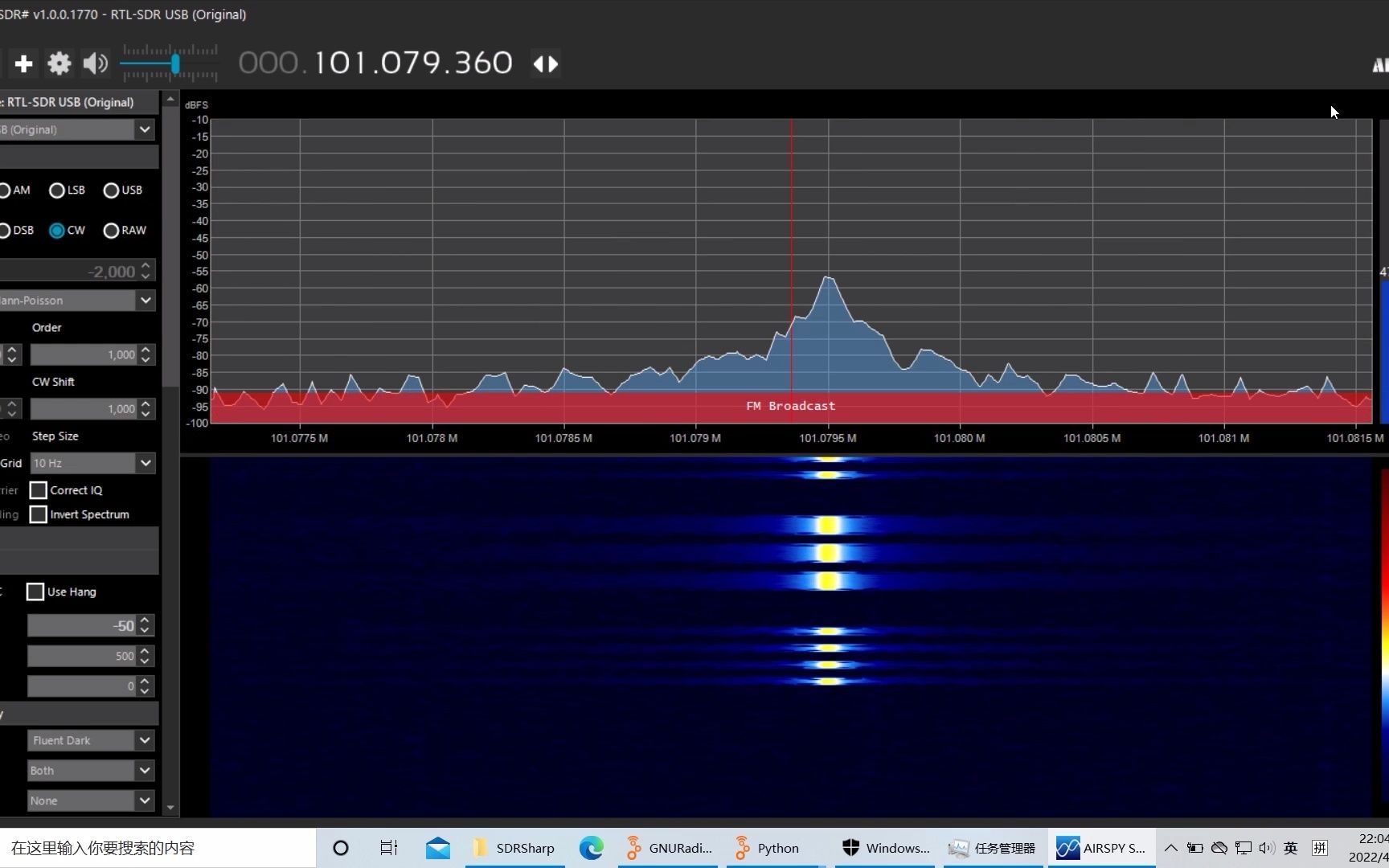Click the 101.079 M axis label
The height and width of the screenshot is (868, 1389).
695,438
